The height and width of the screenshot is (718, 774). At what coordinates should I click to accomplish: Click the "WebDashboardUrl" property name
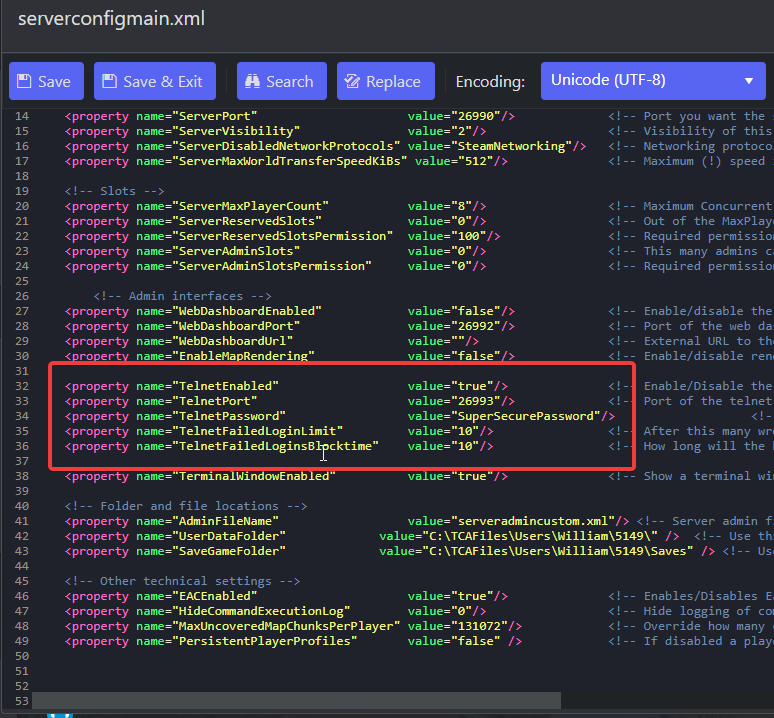click(232, 341)
